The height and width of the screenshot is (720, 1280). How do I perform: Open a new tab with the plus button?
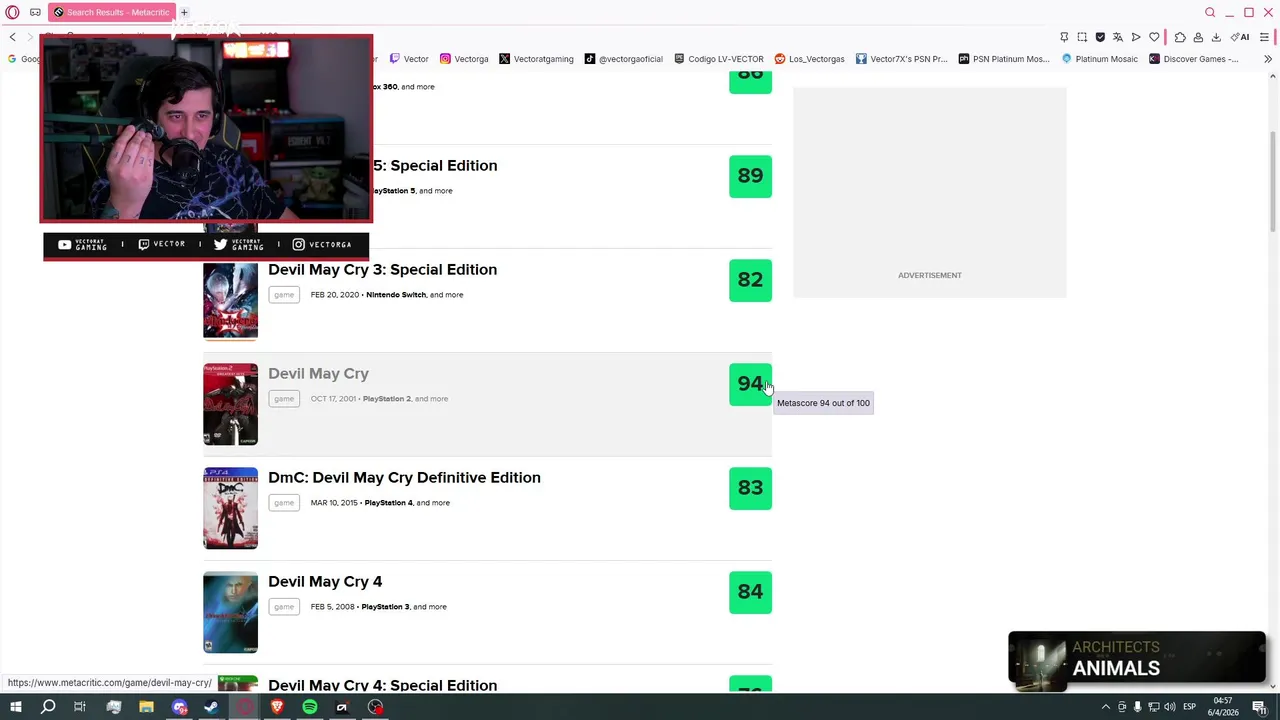click(184, 12)
